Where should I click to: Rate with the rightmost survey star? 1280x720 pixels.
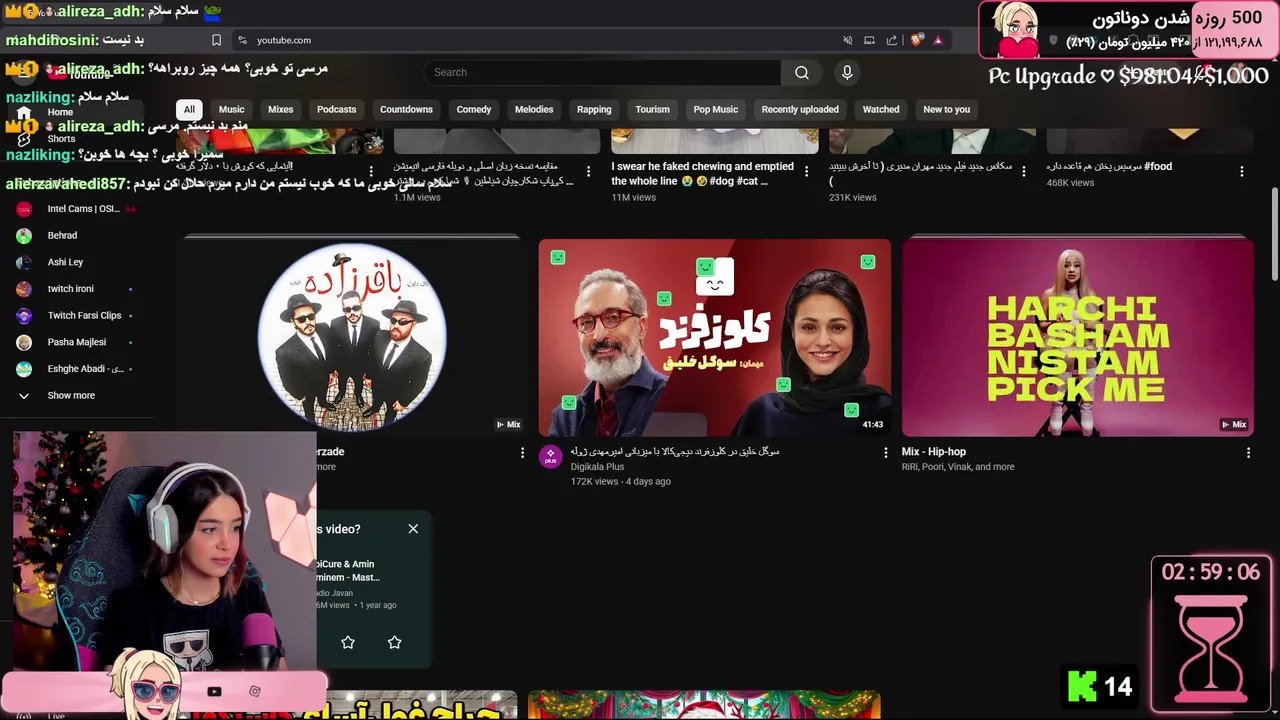click(394, 642)
